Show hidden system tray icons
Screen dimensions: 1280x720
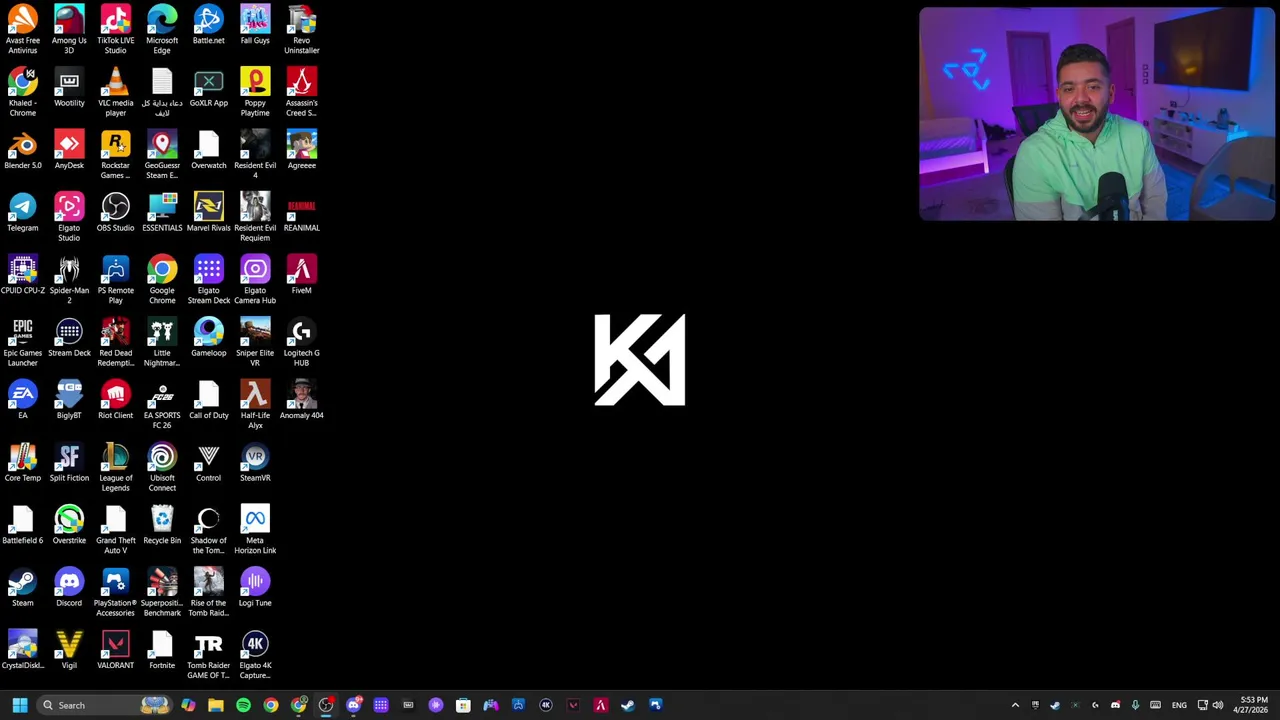[x=1015, y=705]
